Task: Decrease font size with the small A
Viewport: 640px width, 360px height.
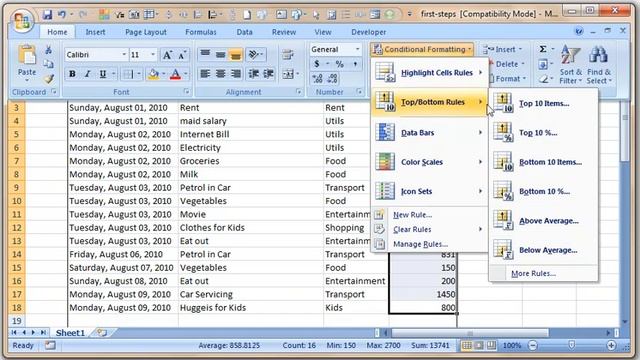Action: click(182, 55)
